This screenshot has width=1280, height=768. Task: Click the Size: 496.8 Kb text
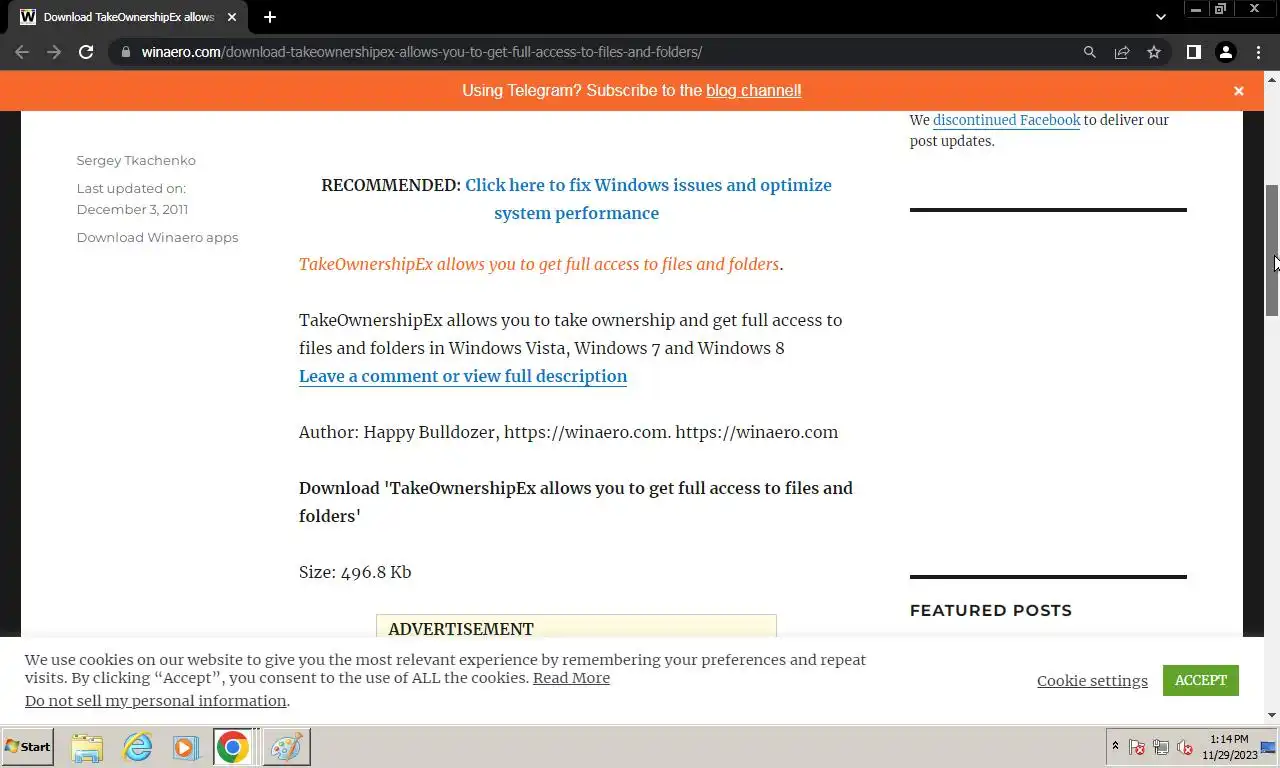tap(355, 572)
